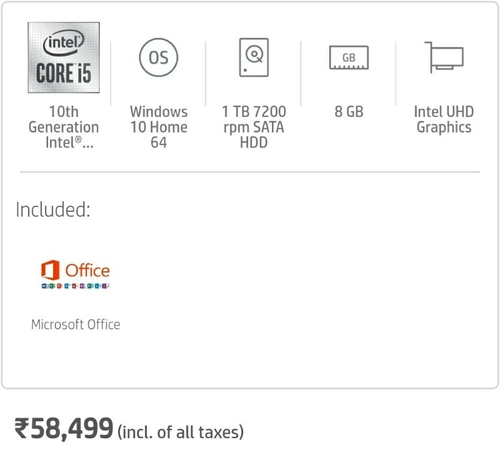Click the Microsoft Office caption
The image size is (500, 465).
pos(76,324)
